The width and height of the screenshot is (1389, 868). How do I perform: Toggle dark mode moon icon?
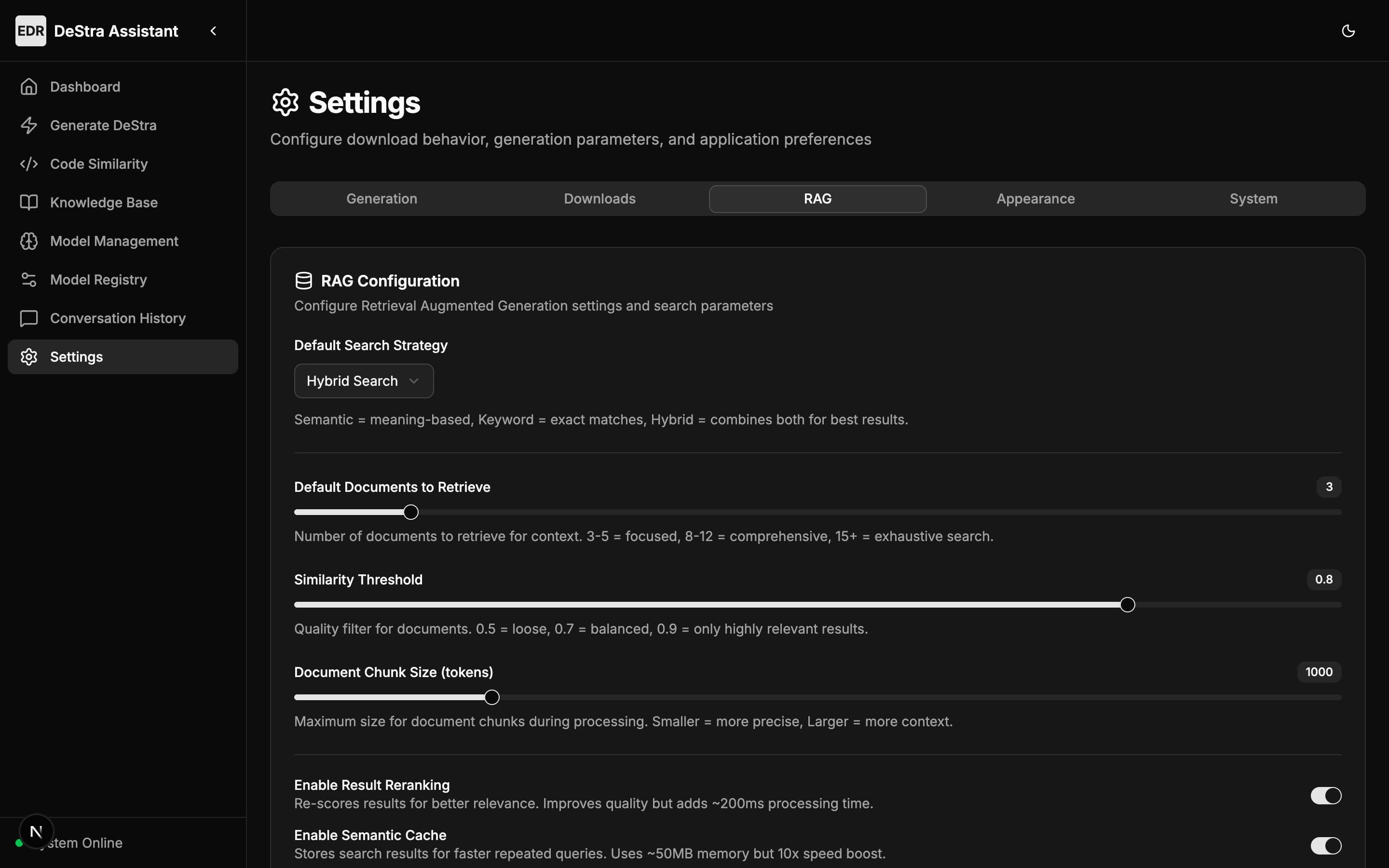(1348, 30)
